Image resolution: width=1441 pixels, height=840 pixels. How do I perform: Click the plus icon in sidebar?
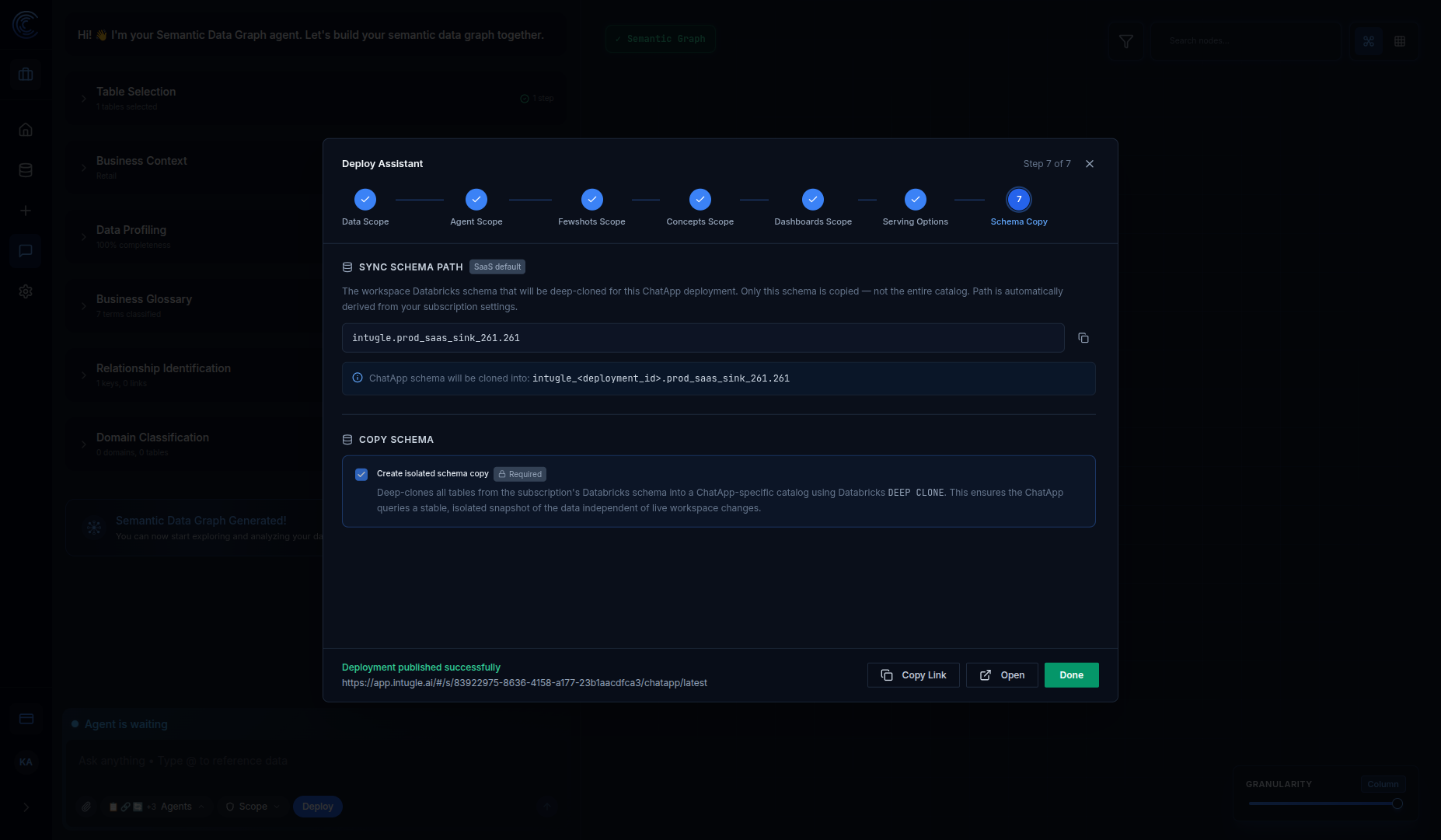point(26,211)
